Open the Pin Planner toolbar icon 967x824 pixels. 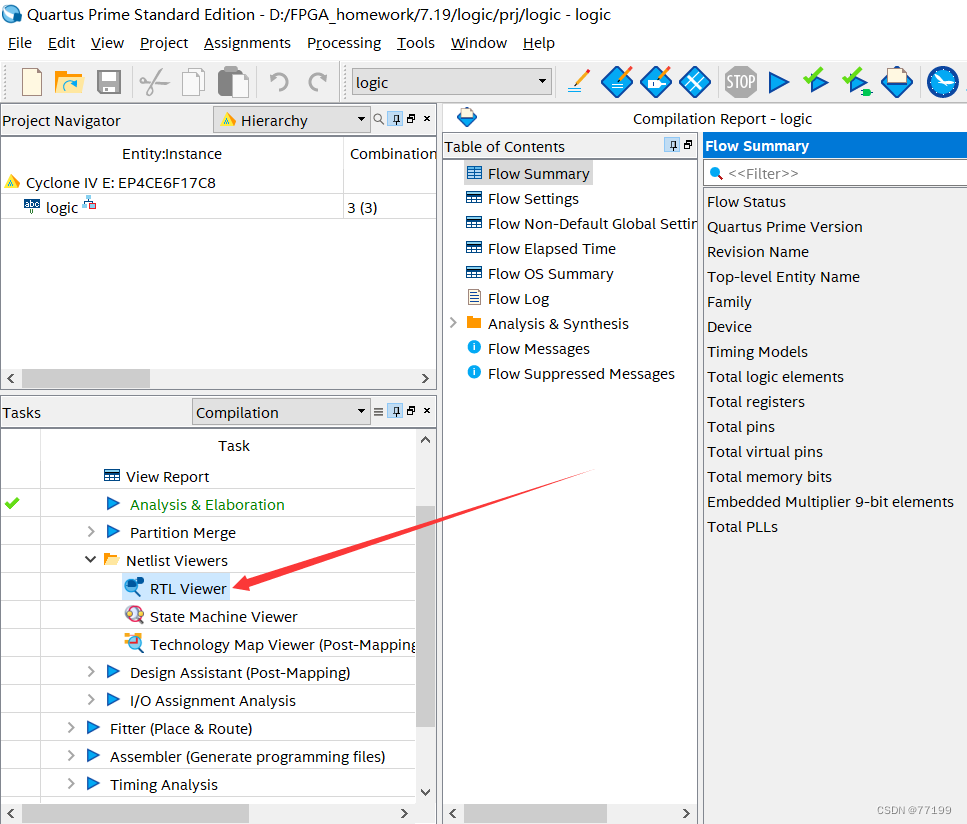[x=656, y=81]
